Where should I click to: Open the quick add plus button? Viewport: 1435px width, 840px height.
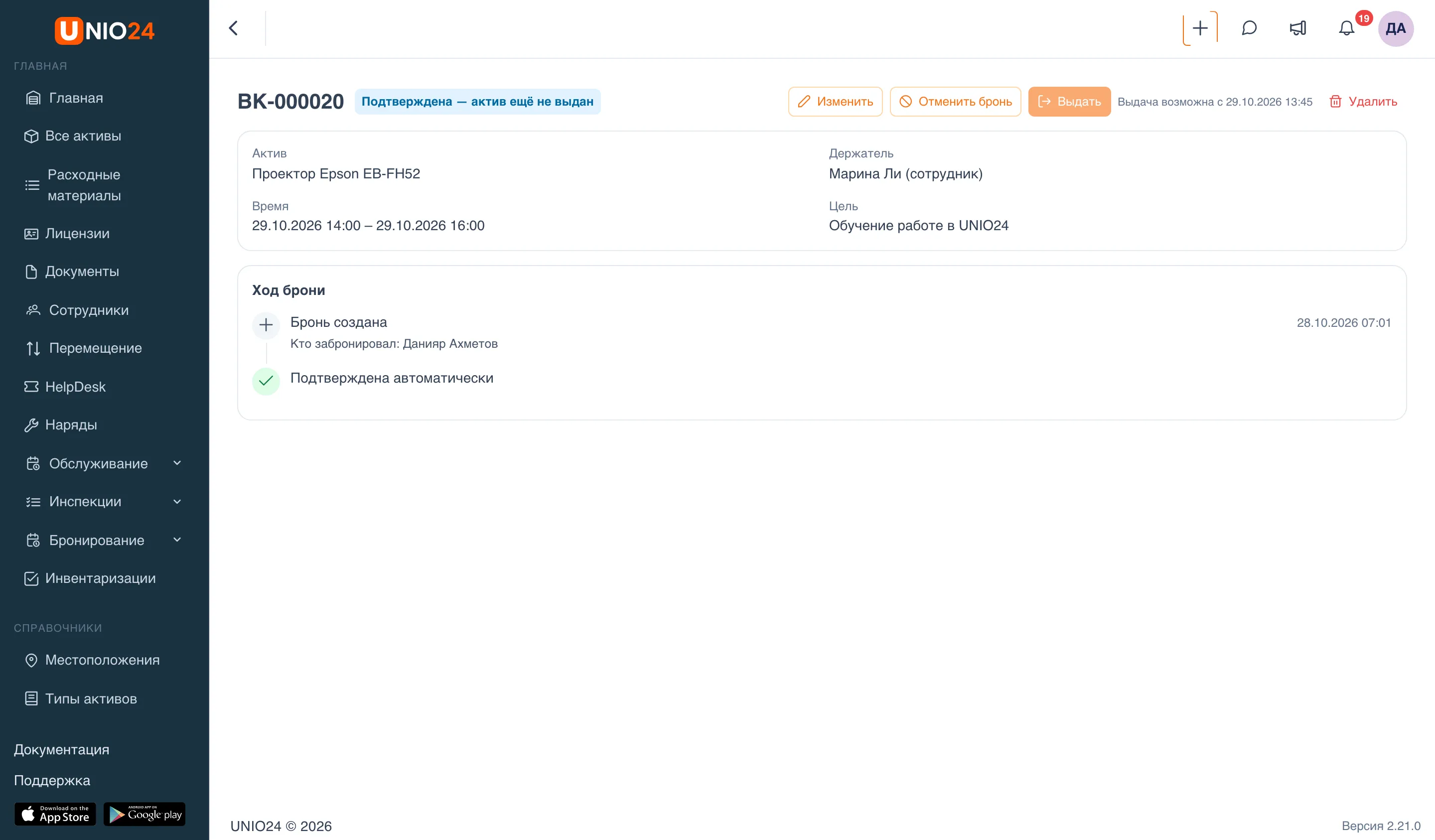pyautogui.click(x=1200, y=28)
